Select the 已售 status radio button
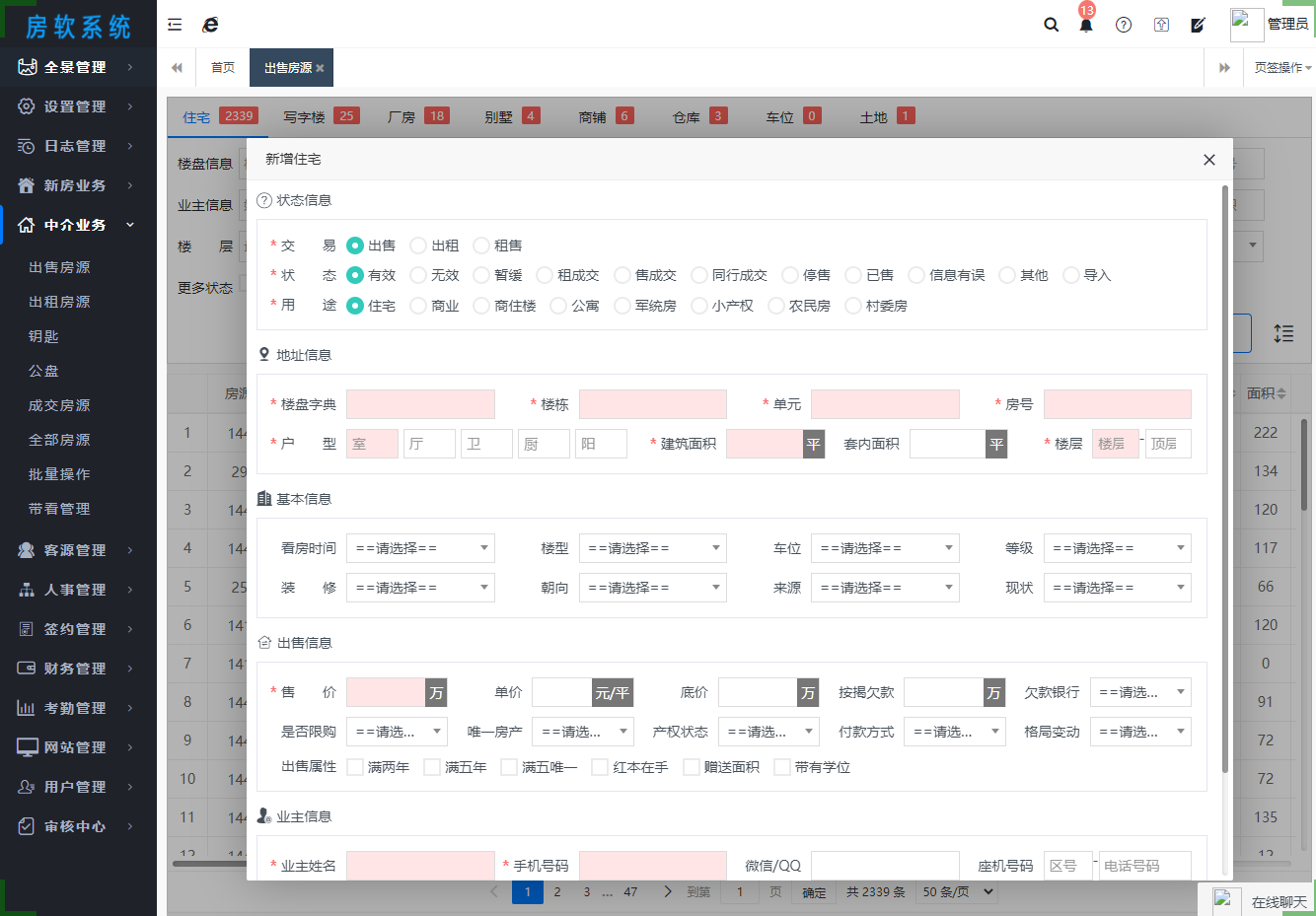1316x916 pixels. pyautogui.click(x=853, y=275)
